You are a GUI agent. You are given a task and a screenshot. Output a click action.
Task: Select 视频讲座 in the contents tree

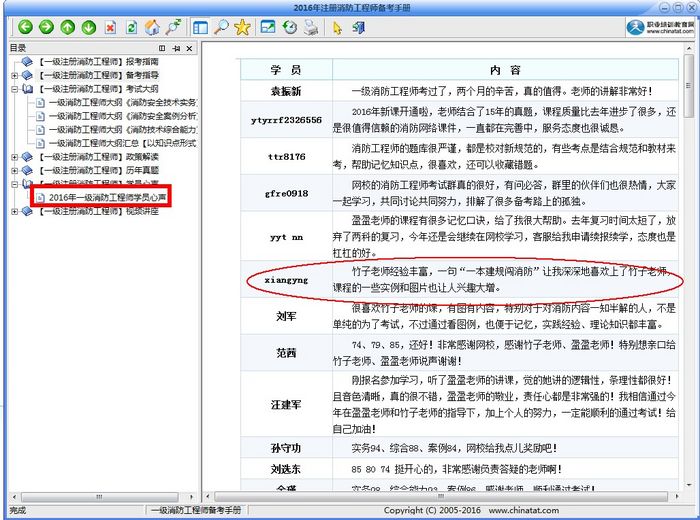[x=98, y=211]
